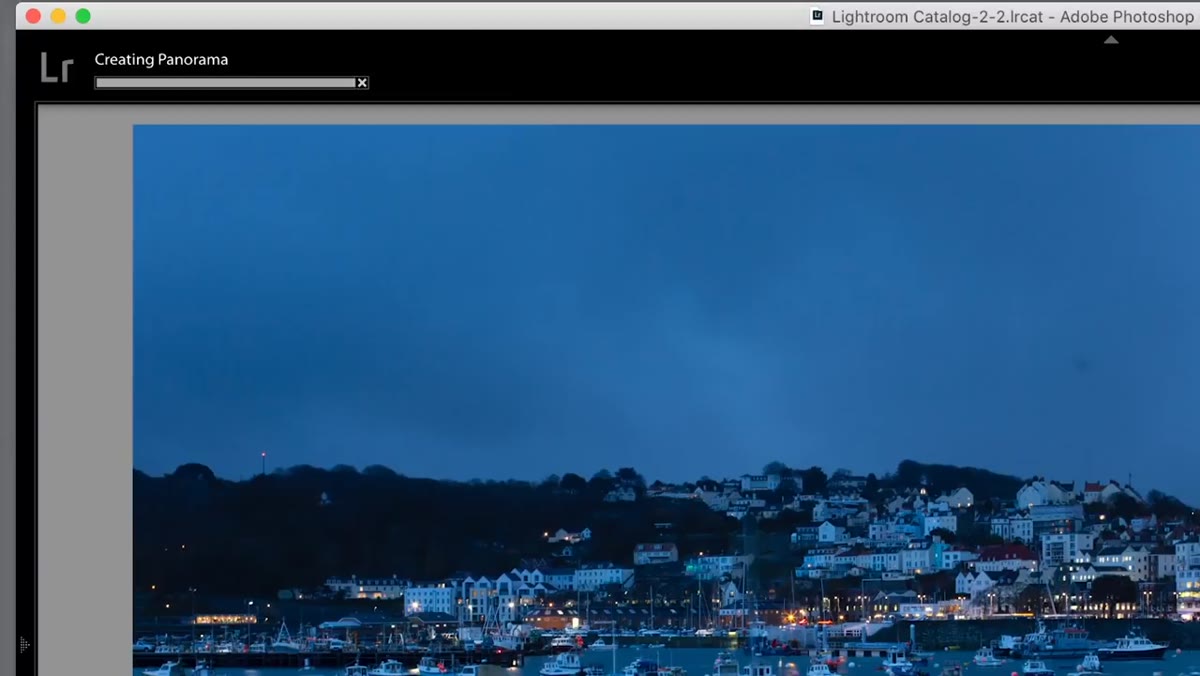Image resolution: width=1200 pixels, height=676 pixels.
Task: Click the Lr identity plate logo
Action: 57,68
